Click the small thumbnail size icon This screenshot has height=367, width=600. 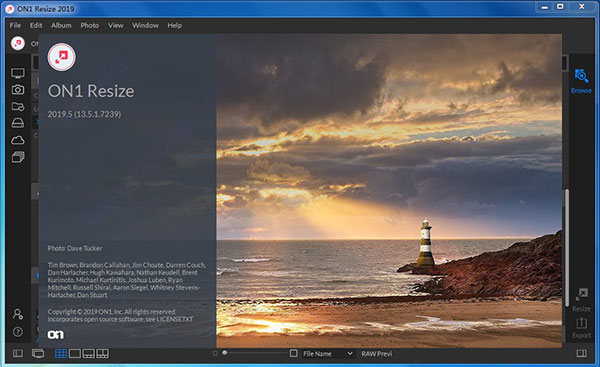click(x=215, y=353)
